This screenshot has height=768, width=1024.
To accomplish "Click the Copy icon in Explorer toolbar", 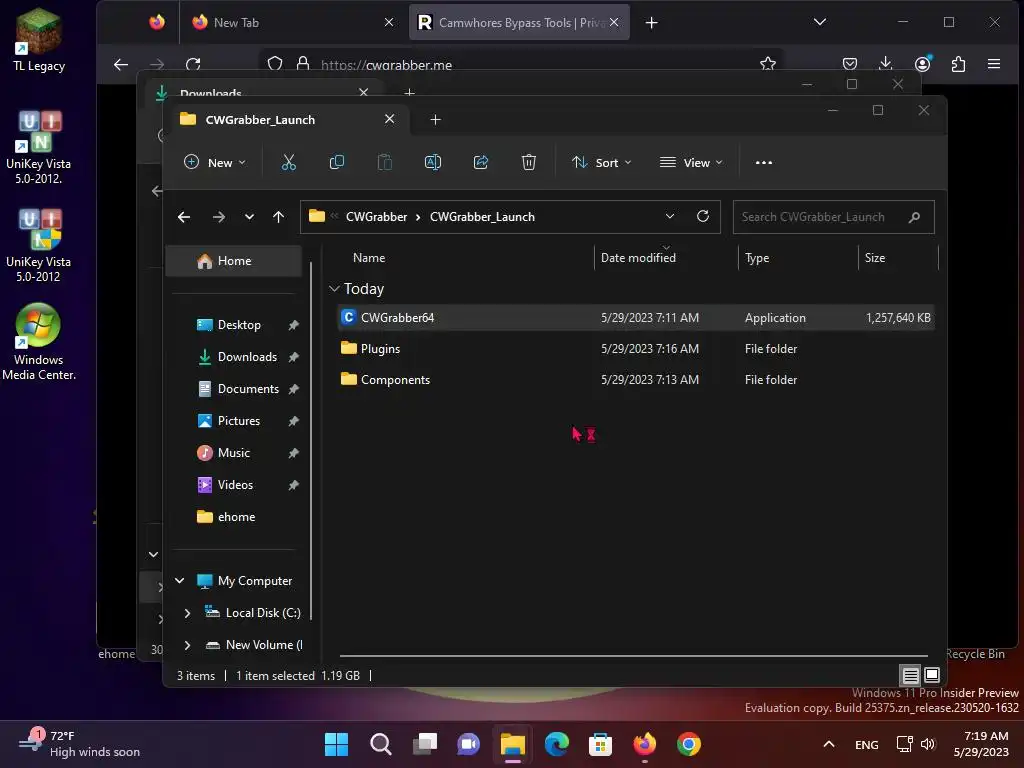I will pos(337,163).
